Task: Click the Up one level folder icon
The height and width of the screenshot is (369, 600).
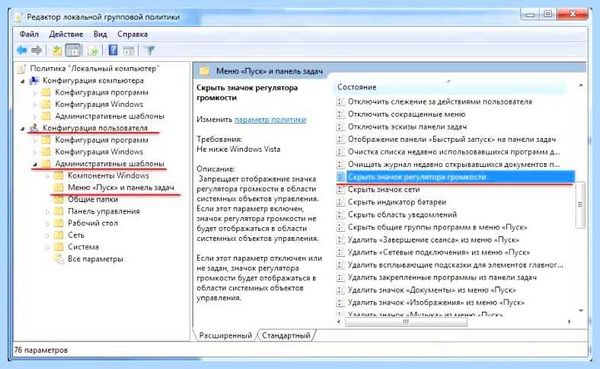Action: click(57, 50)
